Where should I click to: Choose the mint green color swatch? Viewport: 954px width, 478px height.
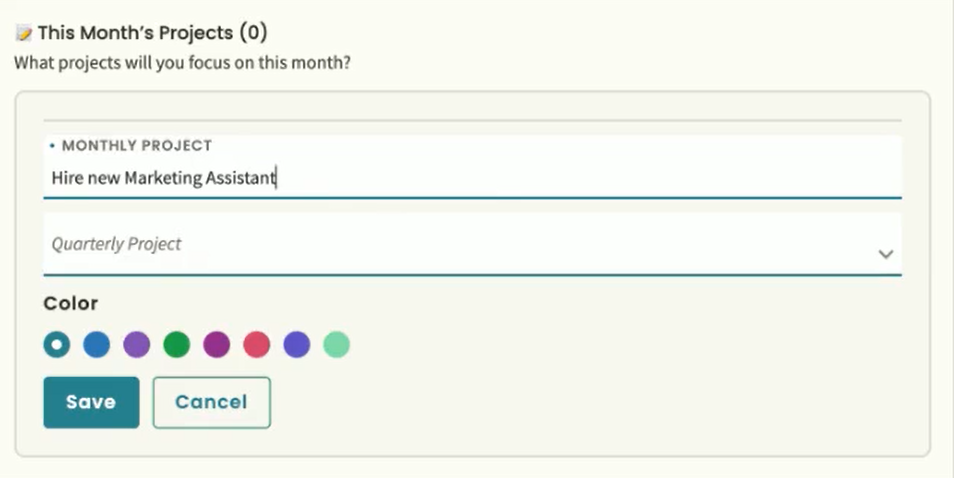(337, 345)
